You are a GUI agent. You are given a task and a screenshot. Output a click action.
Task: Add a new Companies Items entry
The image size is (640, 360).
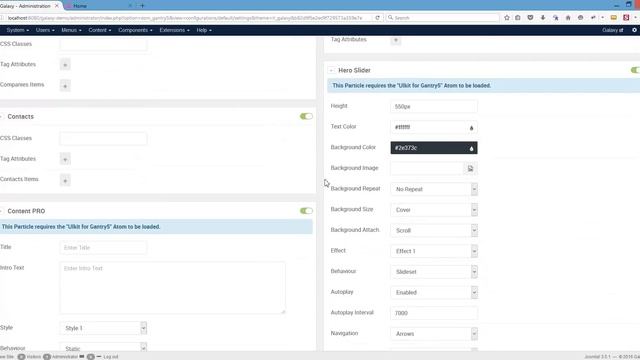(65, 86)
